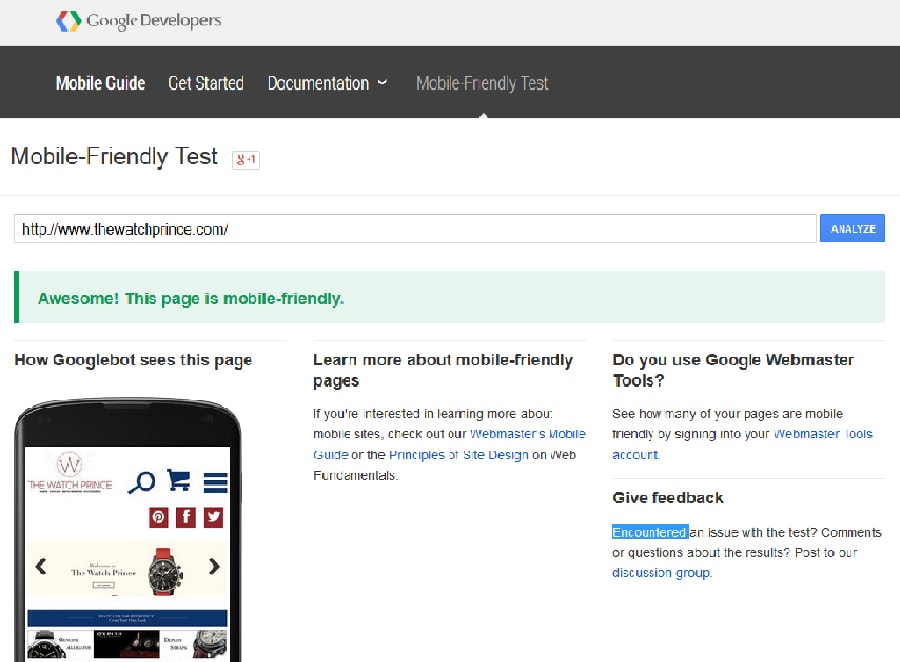Open the Get Started nav item
Image resolution: width=900 pixels, height=662 pixels.
click(206, 83)
